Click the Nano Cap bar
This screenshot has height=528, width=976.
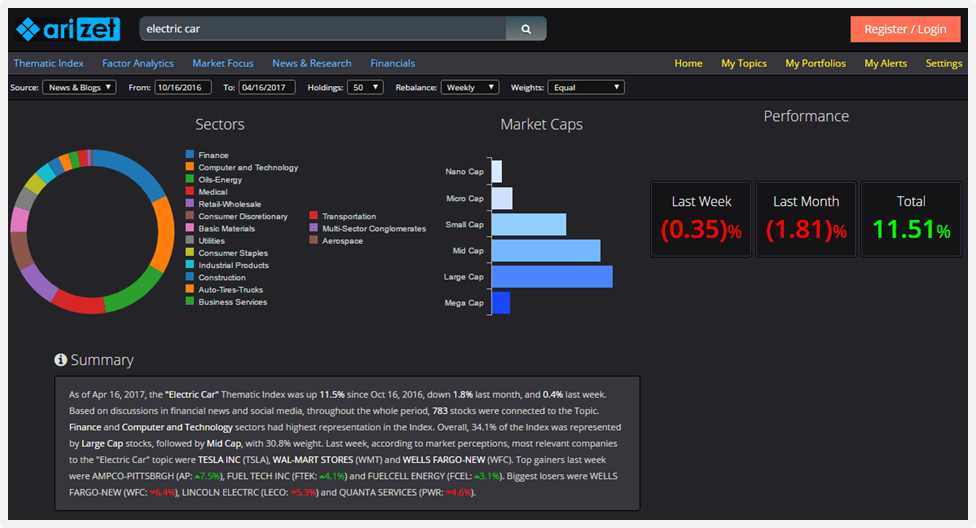tap(497, 171)
